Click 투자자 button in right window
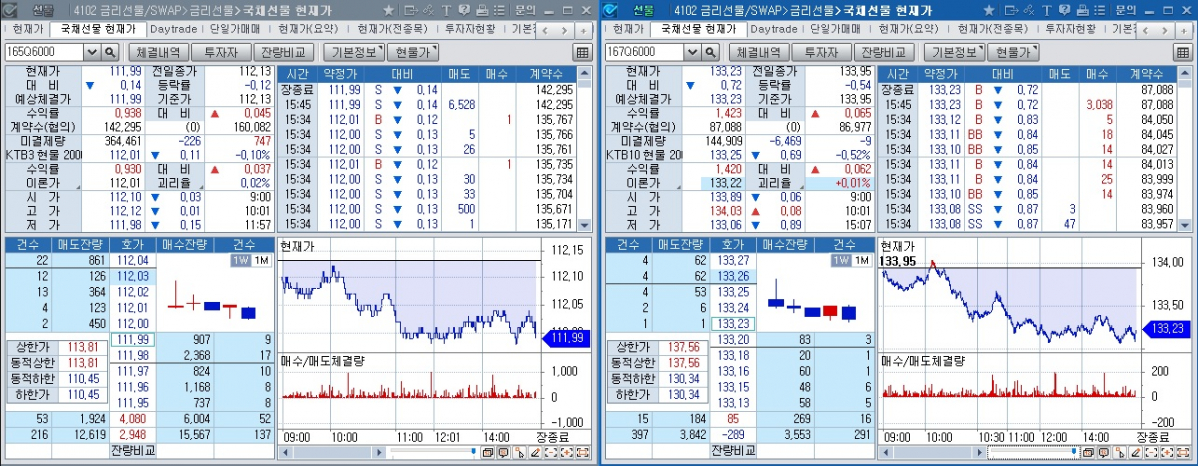Screen dimensions: 1198x466 pos(821,52)
